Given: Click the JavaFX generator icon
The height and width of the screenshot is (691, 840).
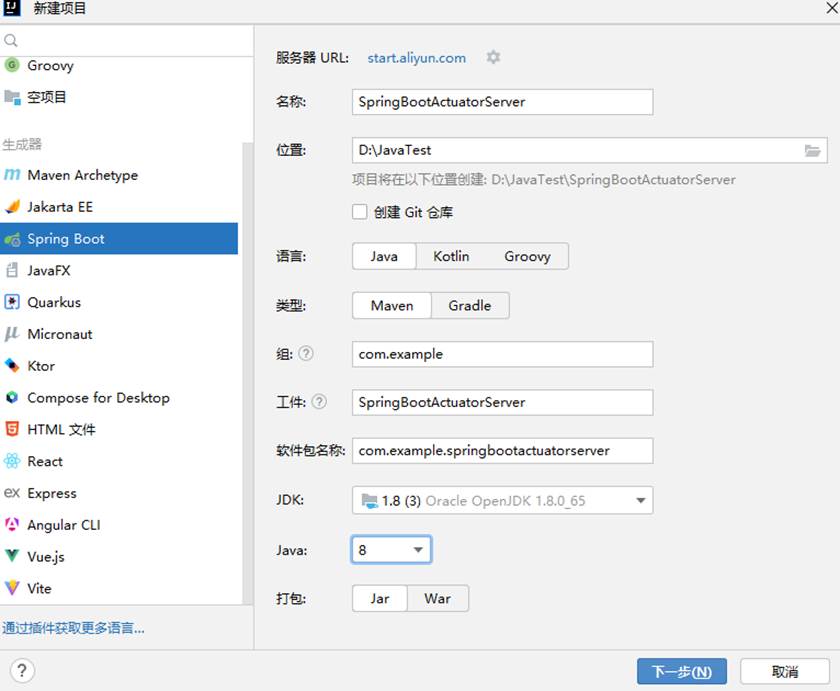Looking at the screenshot, I should tap(12, 271).
